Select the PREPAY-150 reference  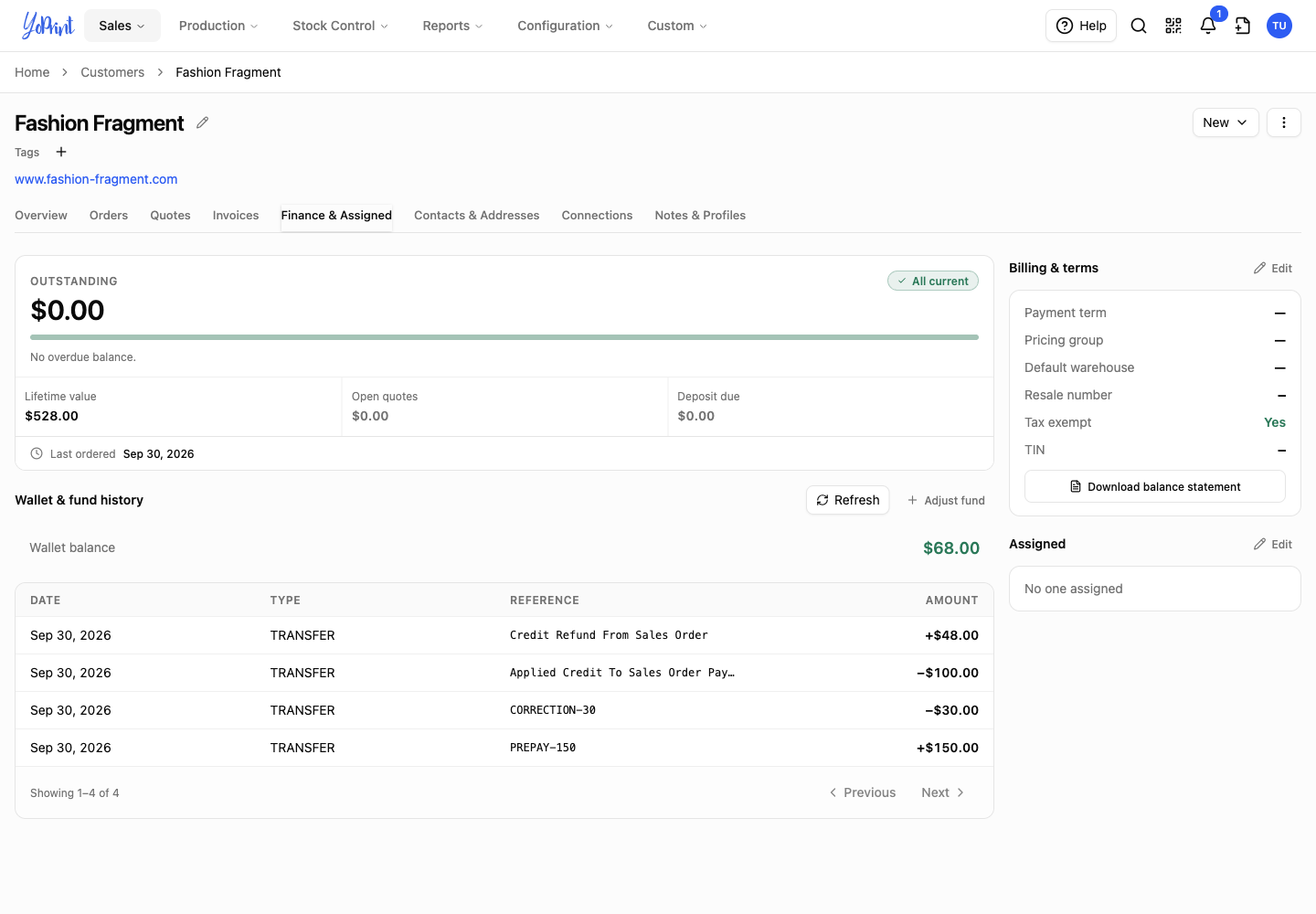pos(543,748)
